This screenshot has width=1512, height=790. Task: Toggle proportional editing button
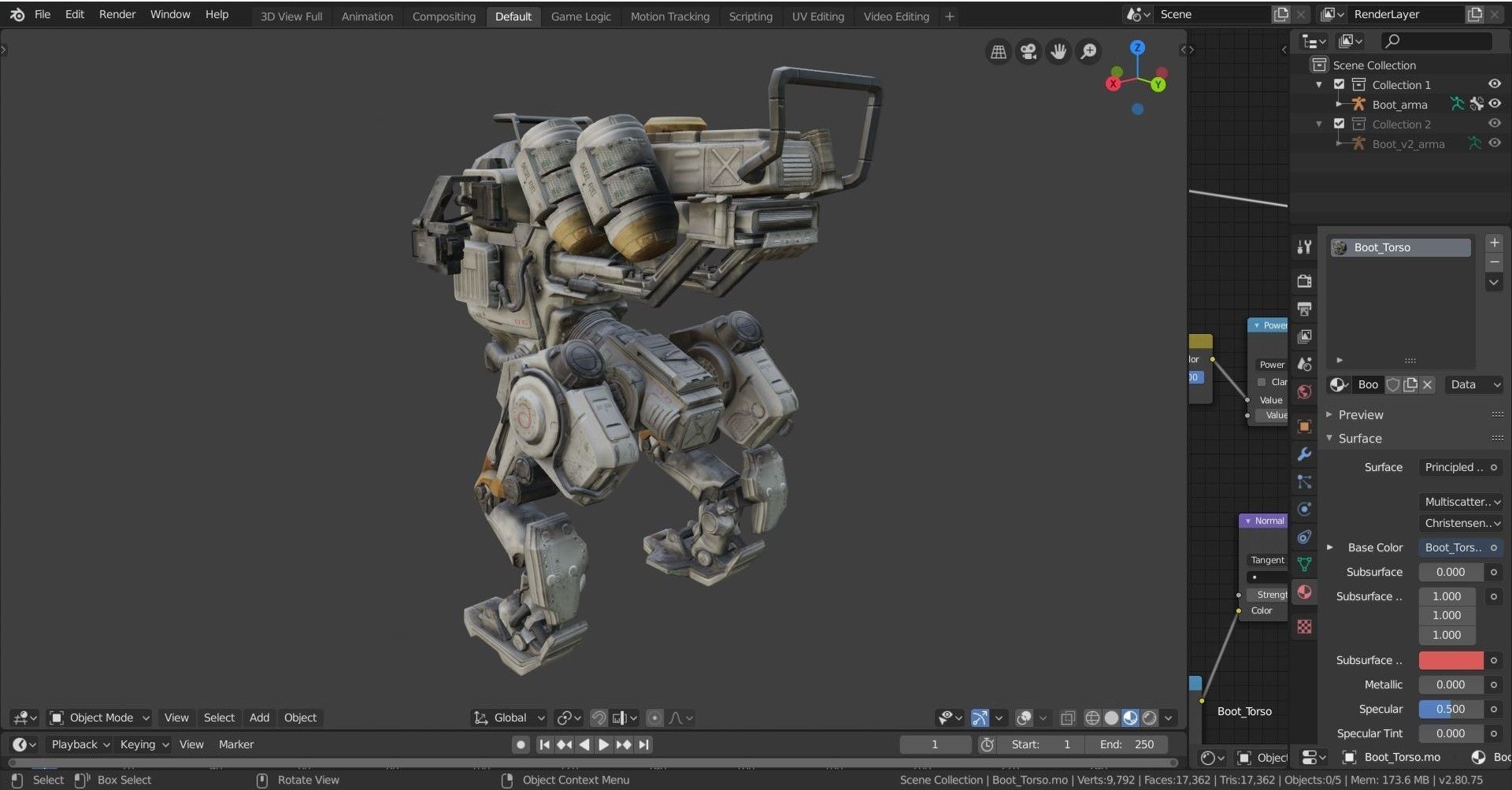pos(654,718)
